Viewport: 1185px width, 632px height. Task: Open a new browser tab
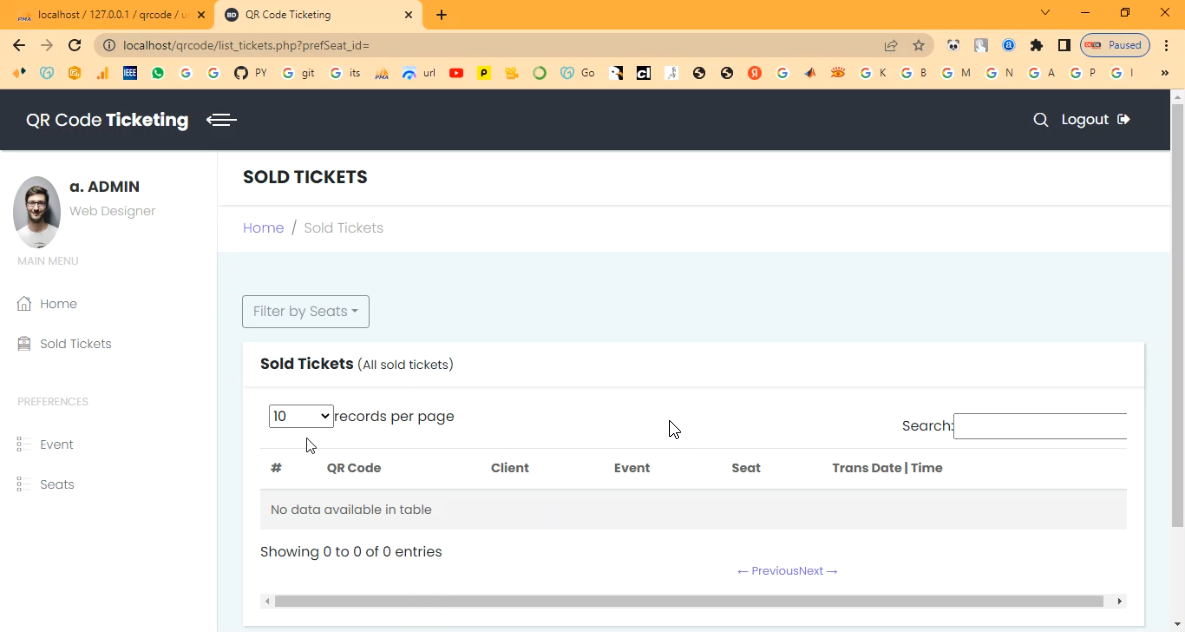pos(442,15)
